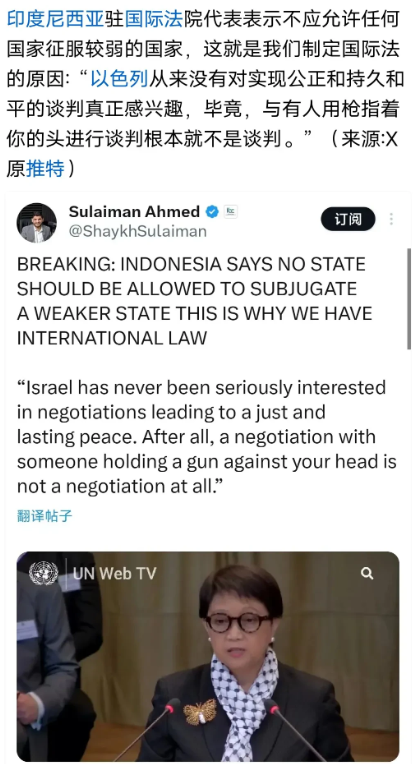Open the Sulaiman Ahmed display name
The image size is (420, 764).
[134, 212]
